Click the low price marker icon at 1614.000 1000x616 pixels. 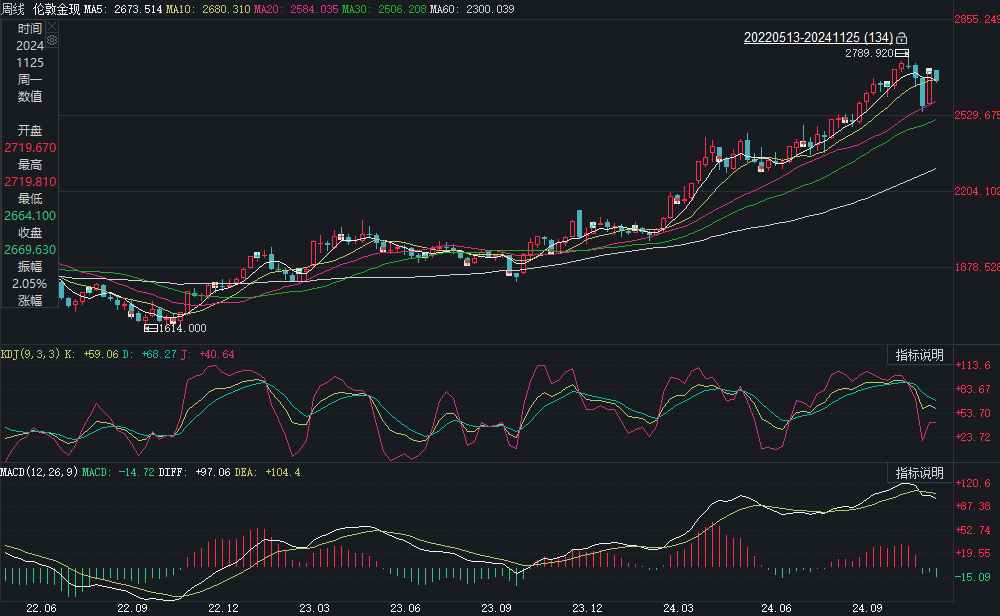[151, 328]
